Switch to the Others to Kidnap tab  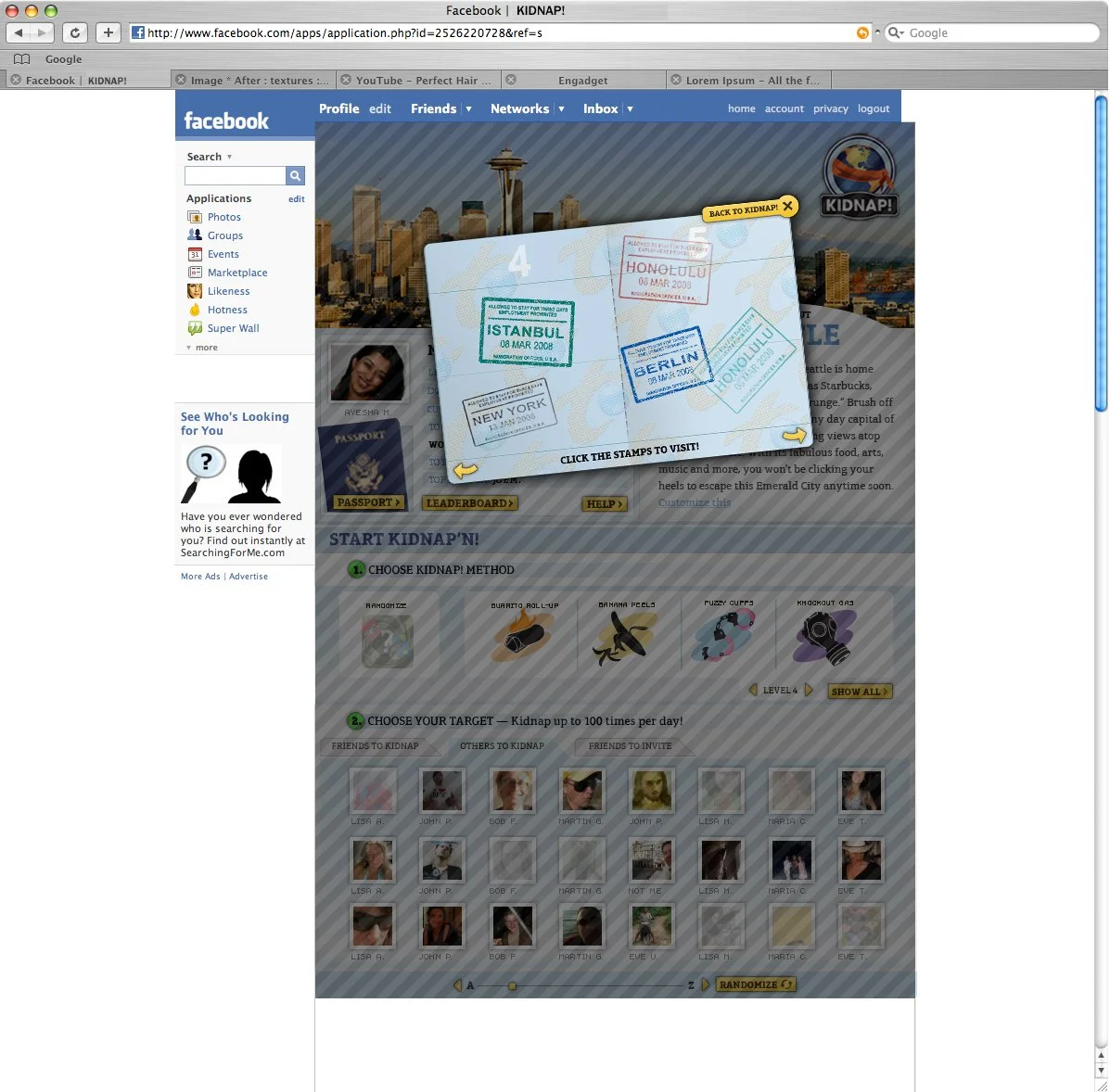pyautogui.click(x=502, y=746)
